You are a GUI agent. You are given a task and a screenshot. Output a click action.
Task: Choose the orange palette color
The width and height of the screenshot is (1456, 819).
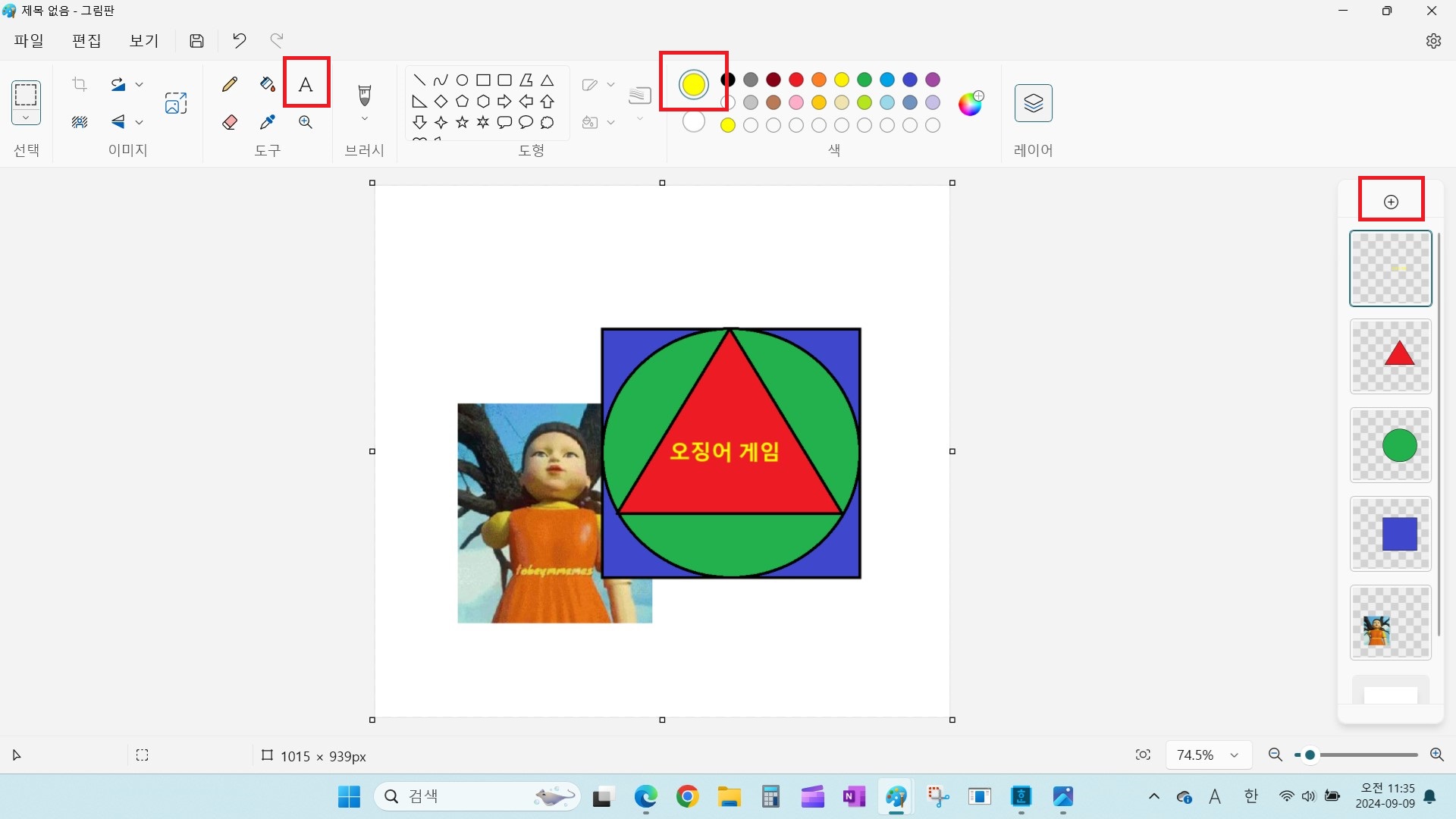pyautogui.click(x=819, y=80)
